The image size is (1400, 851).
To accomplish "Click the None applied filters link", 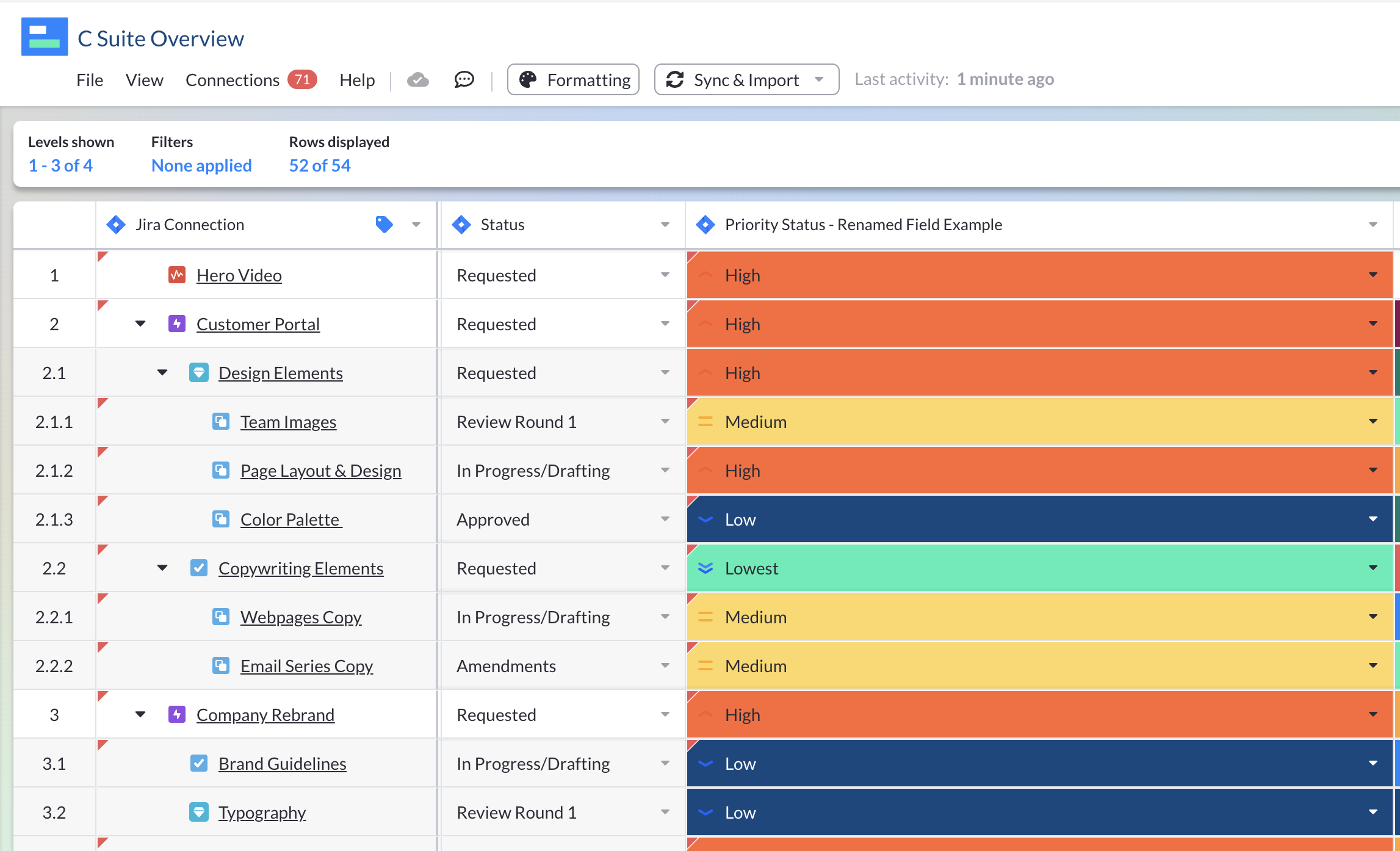I will pos(201,165).
